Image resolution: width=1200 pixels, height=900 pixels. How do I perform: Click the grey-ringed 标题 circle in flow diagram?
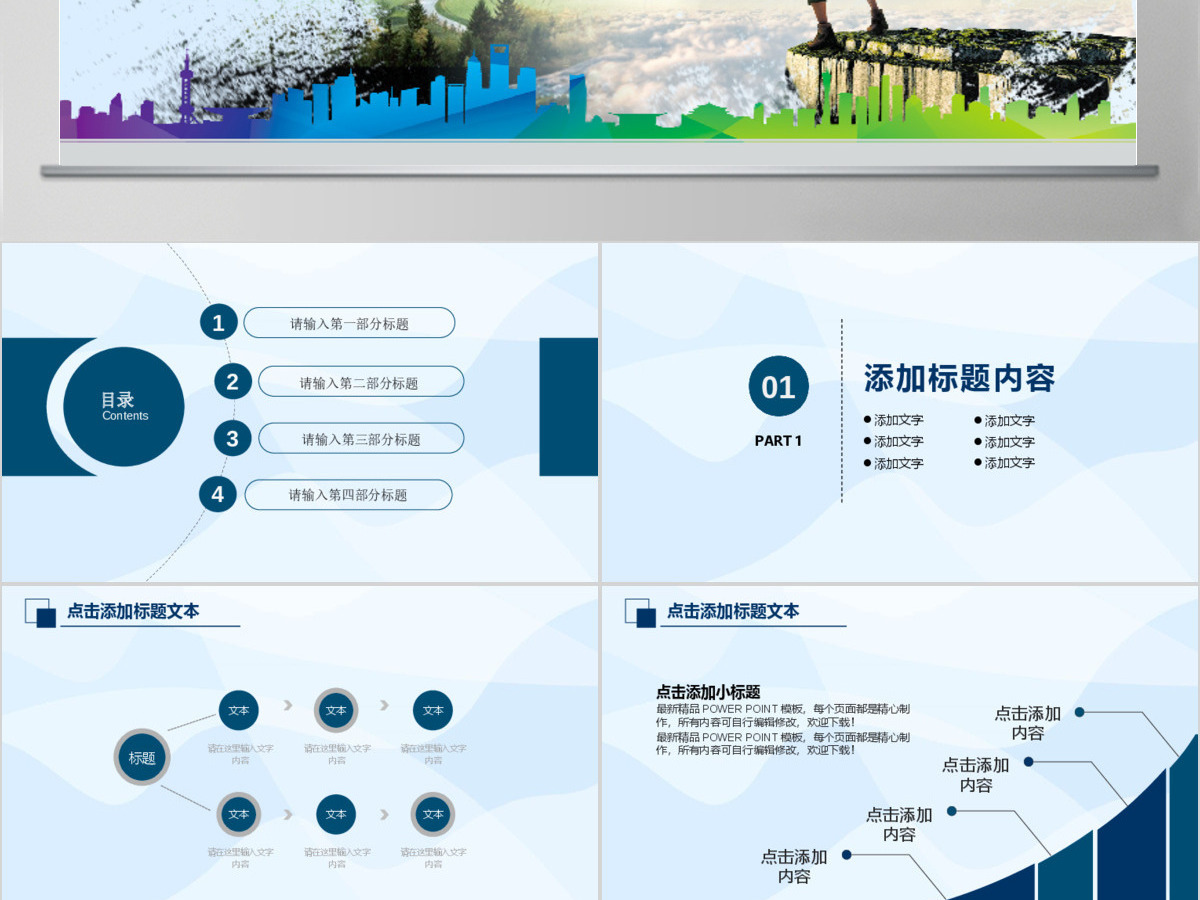(142, 757)
